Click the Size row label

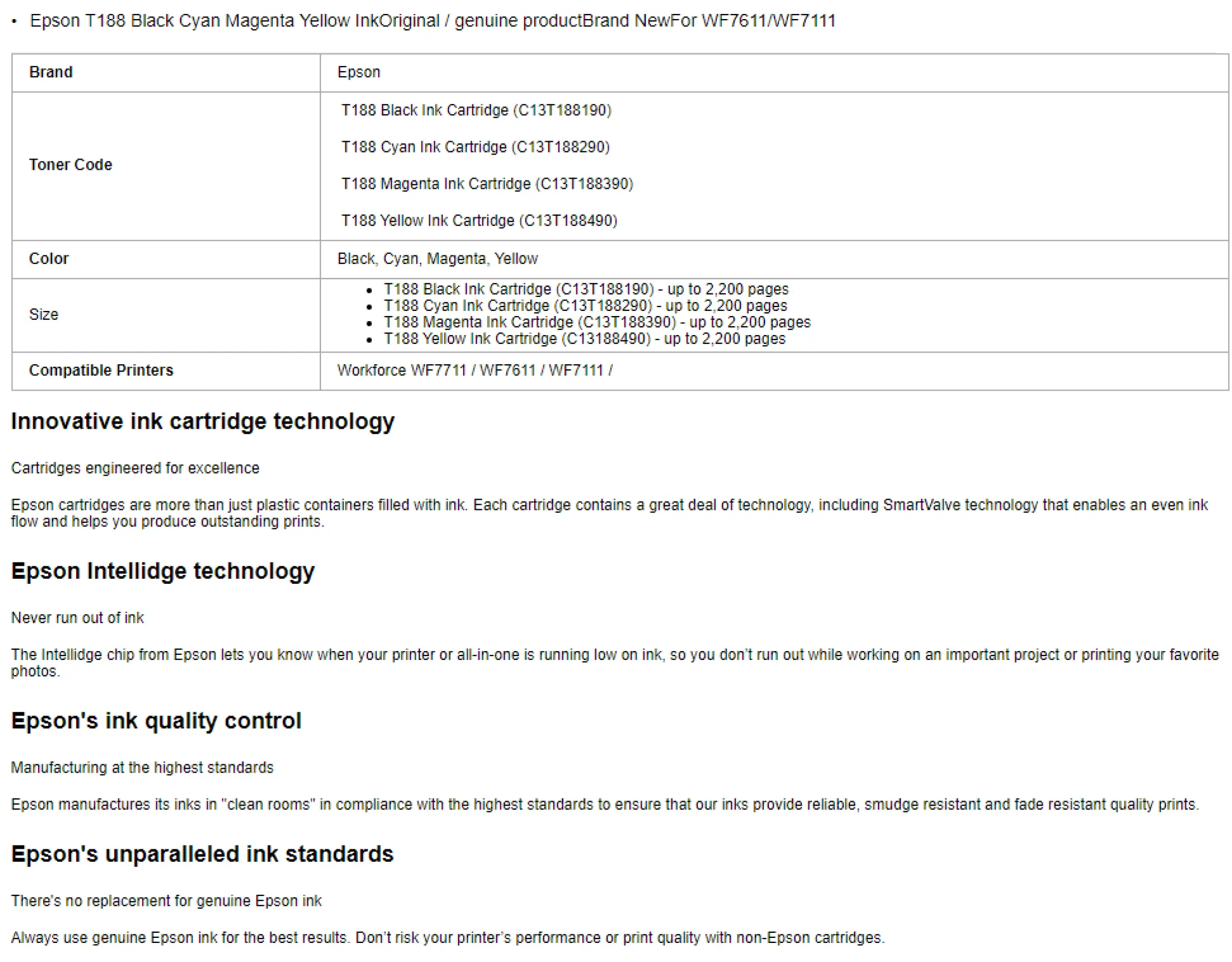click(x=44, y=314)
